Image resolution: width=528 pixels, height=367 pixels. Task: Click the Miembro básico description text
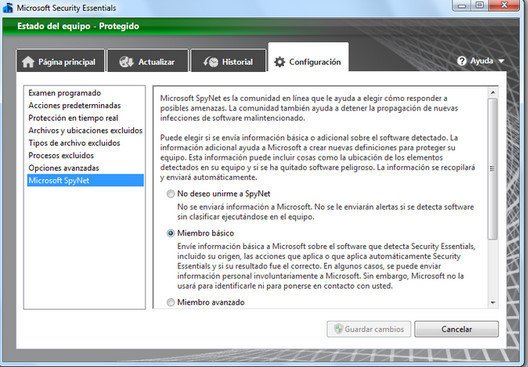tap(326, 266)
